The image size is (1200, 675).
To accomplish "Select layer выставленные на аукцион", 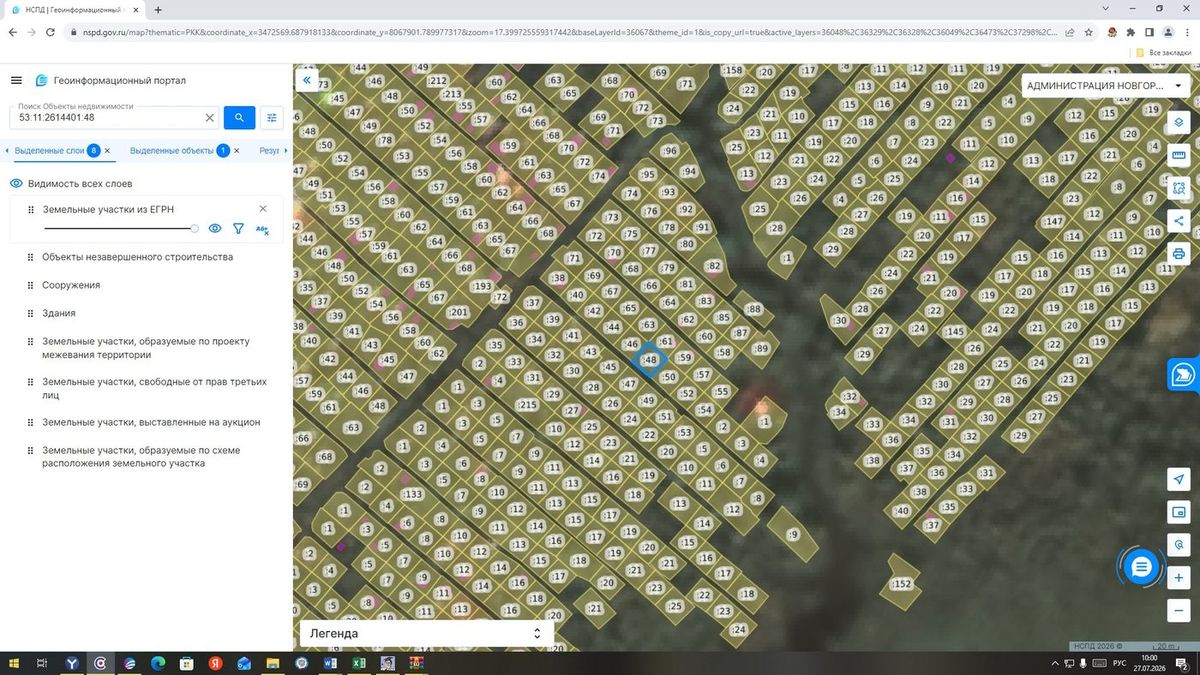I will pos(151,422).
